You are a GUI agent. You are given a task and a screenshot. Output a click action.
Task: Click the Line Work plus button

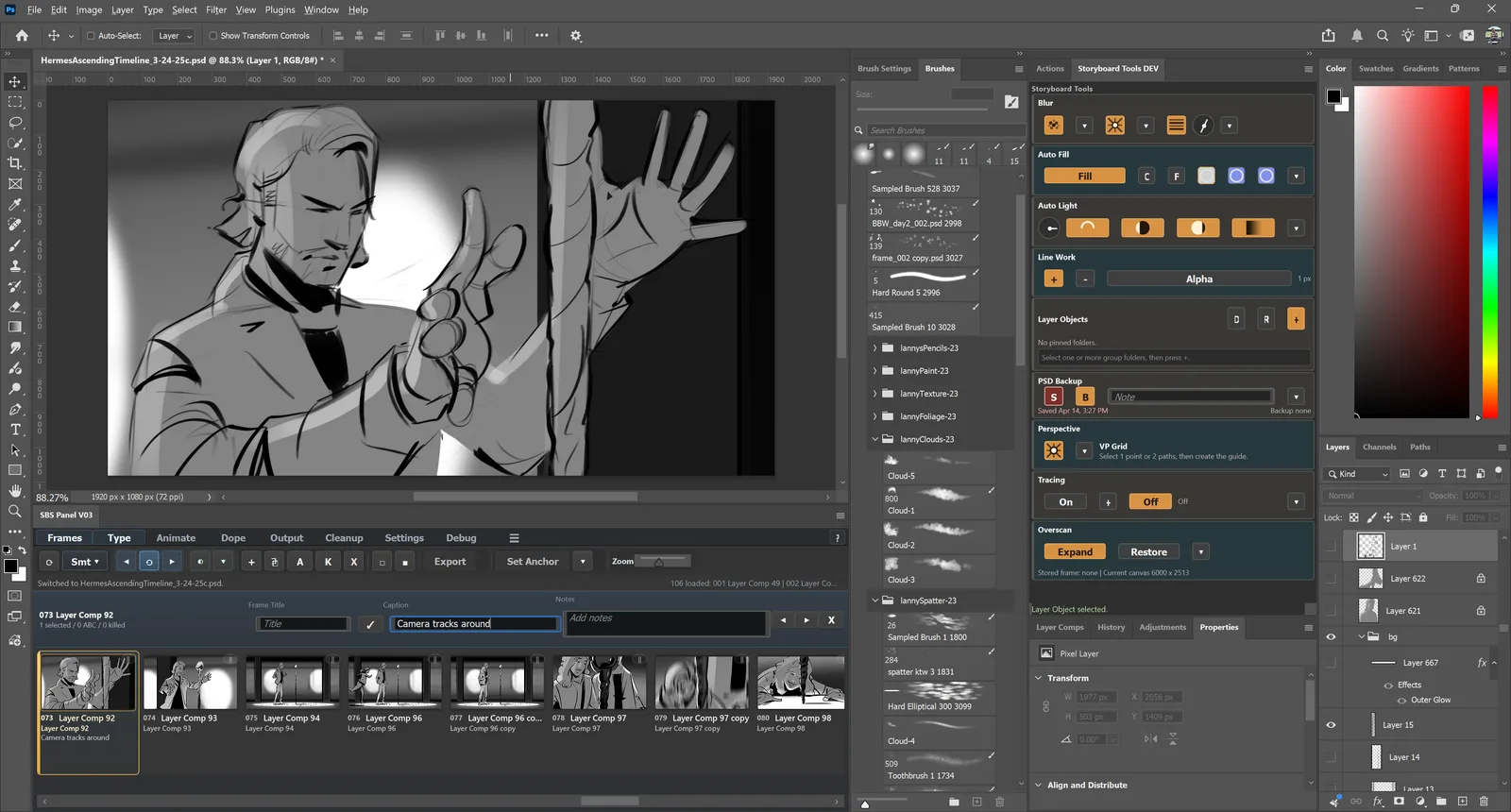pos(1054,279)
